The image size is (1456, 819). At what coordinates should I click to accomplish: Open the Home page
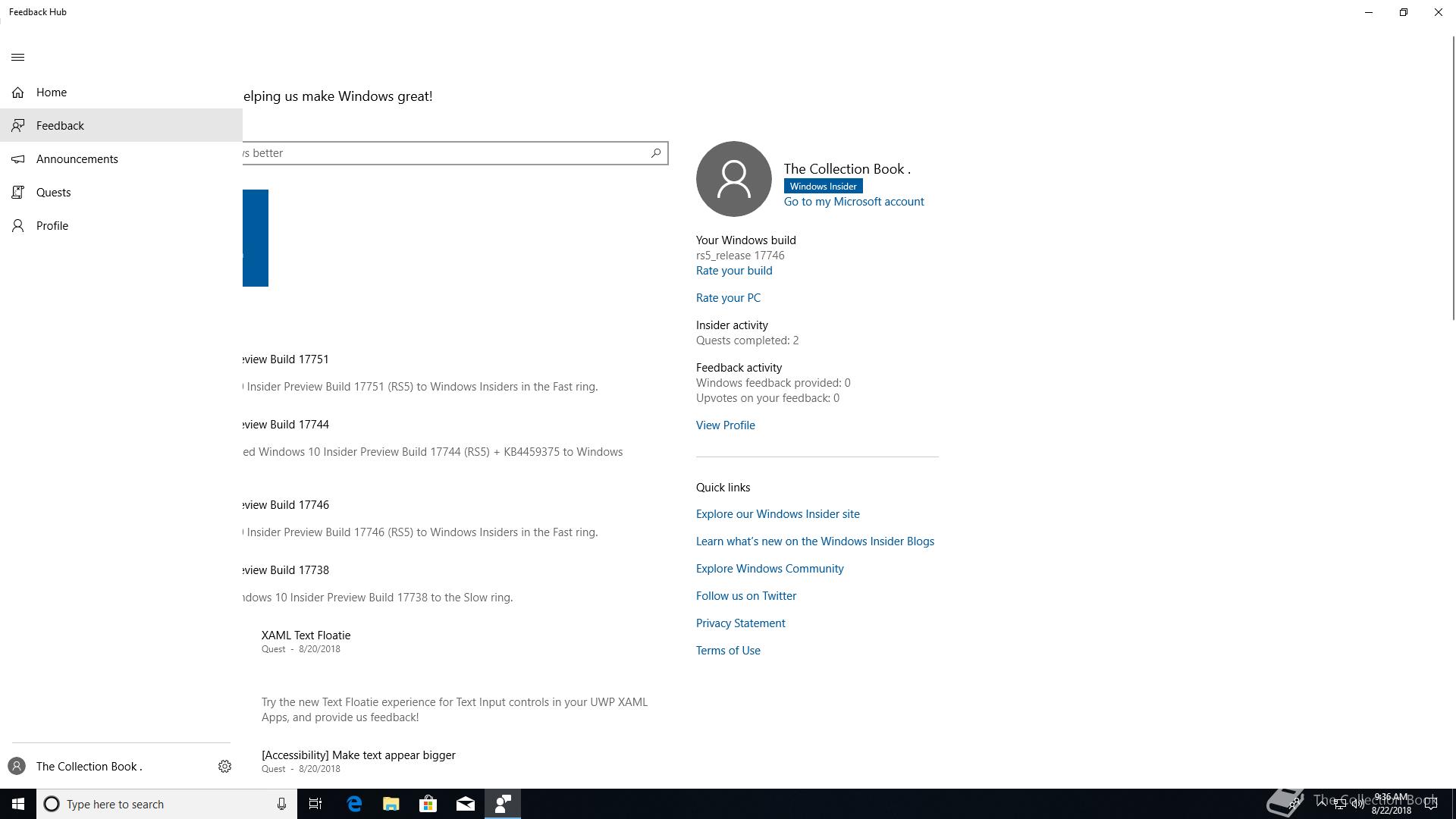(121, 93)
